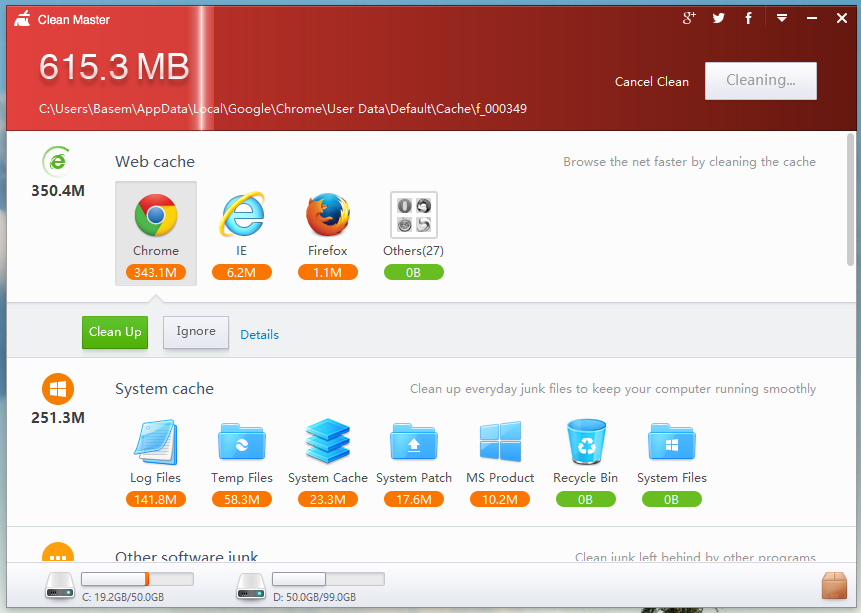The width and height of the screenshot is (861, 613).
Task: Click the 350.4M web cache total
Action: 58,191
